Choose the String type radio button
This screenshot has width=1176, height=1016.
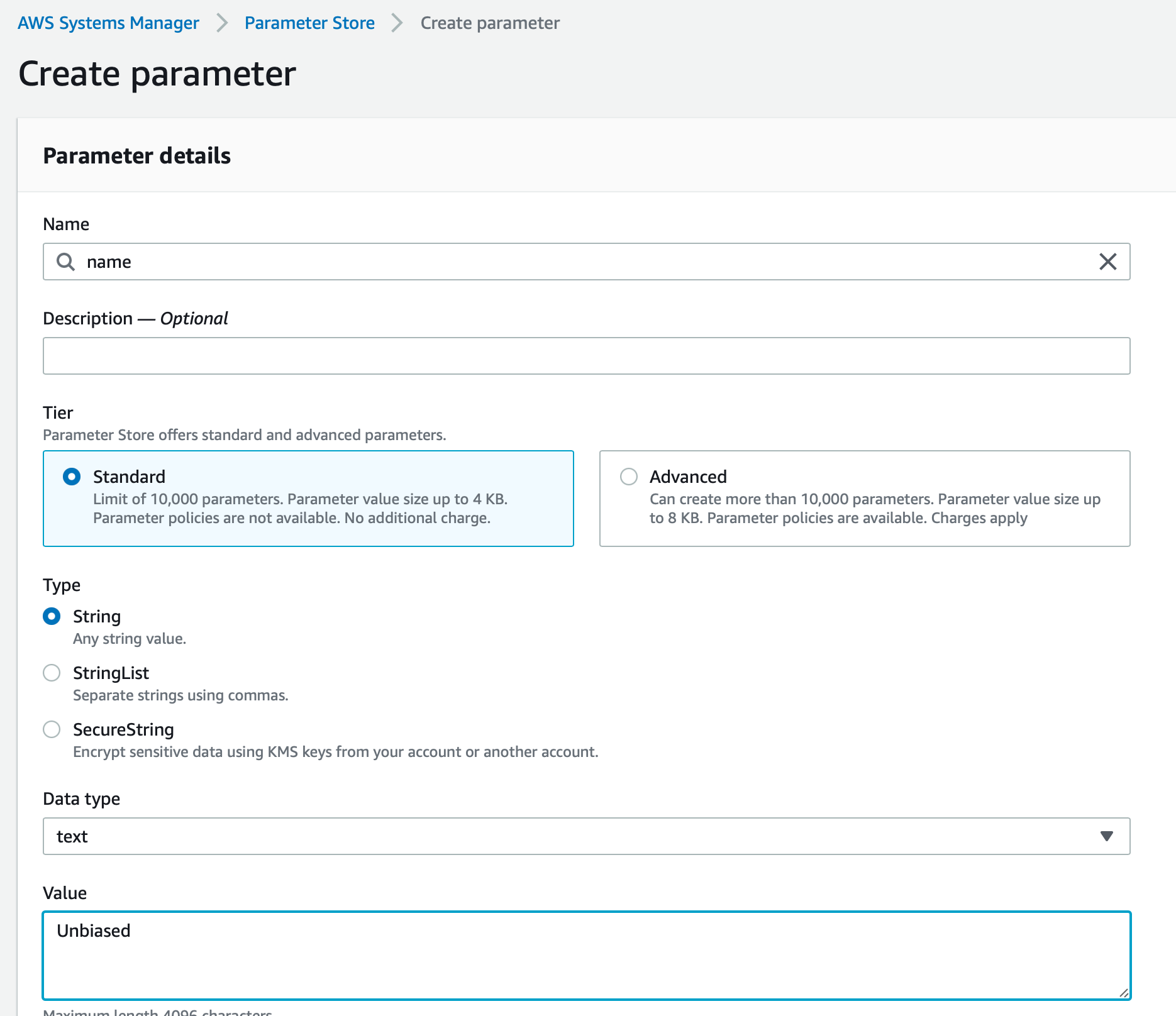point(52,616)
